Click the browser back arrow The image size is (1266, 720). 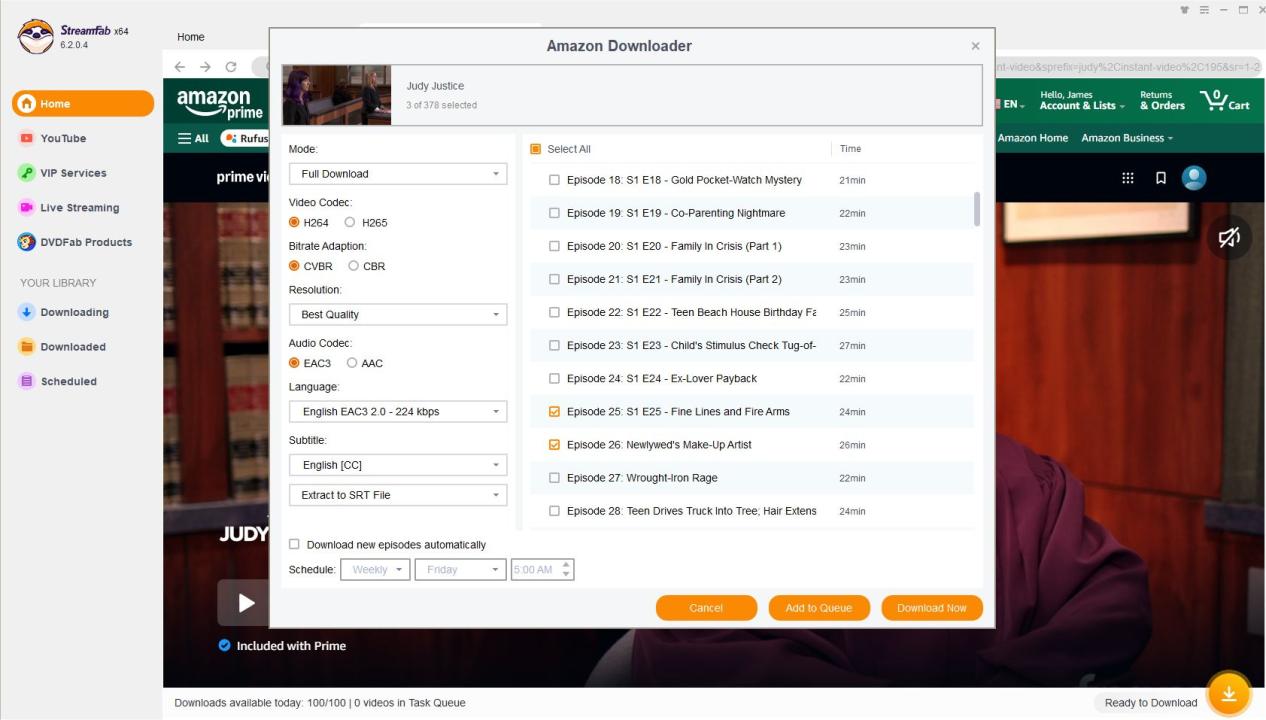tap(180, 67)
